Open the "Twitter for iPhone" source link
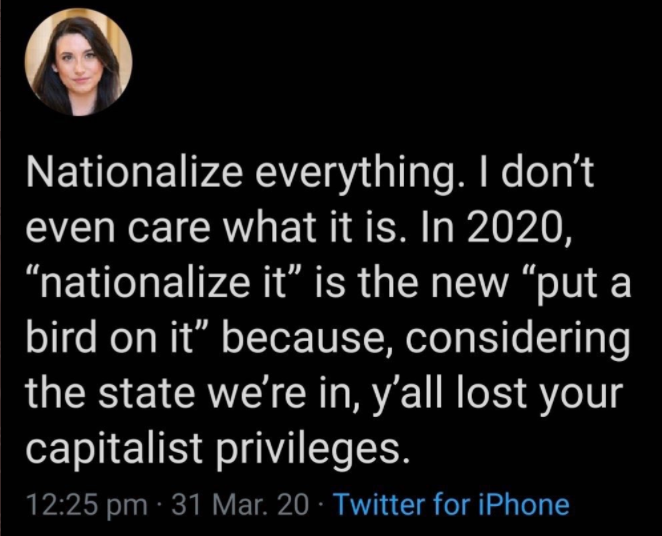662x536 pixels. pyautogui.click(x=452, y=505)
